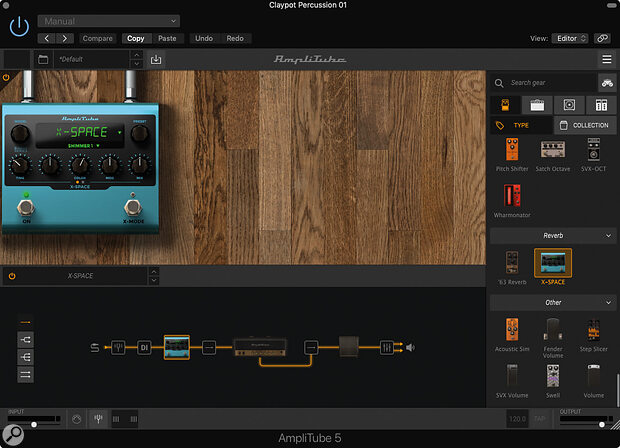Step to the next preset with down arrow
620x448 pixels.
coord(136,64)
